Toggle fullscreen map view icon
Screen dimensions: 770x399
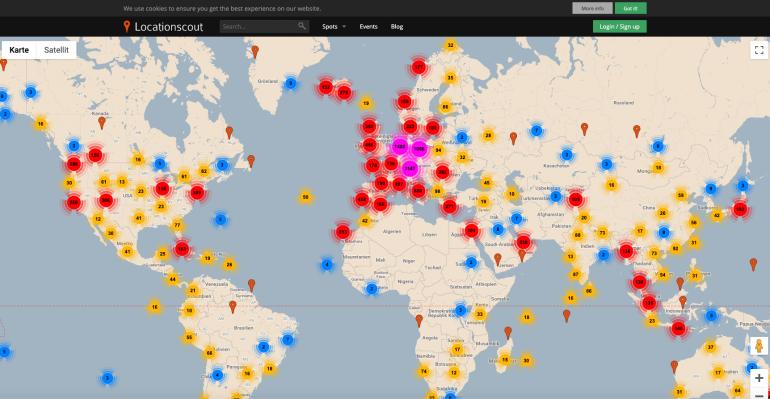[x=759, y=50]
